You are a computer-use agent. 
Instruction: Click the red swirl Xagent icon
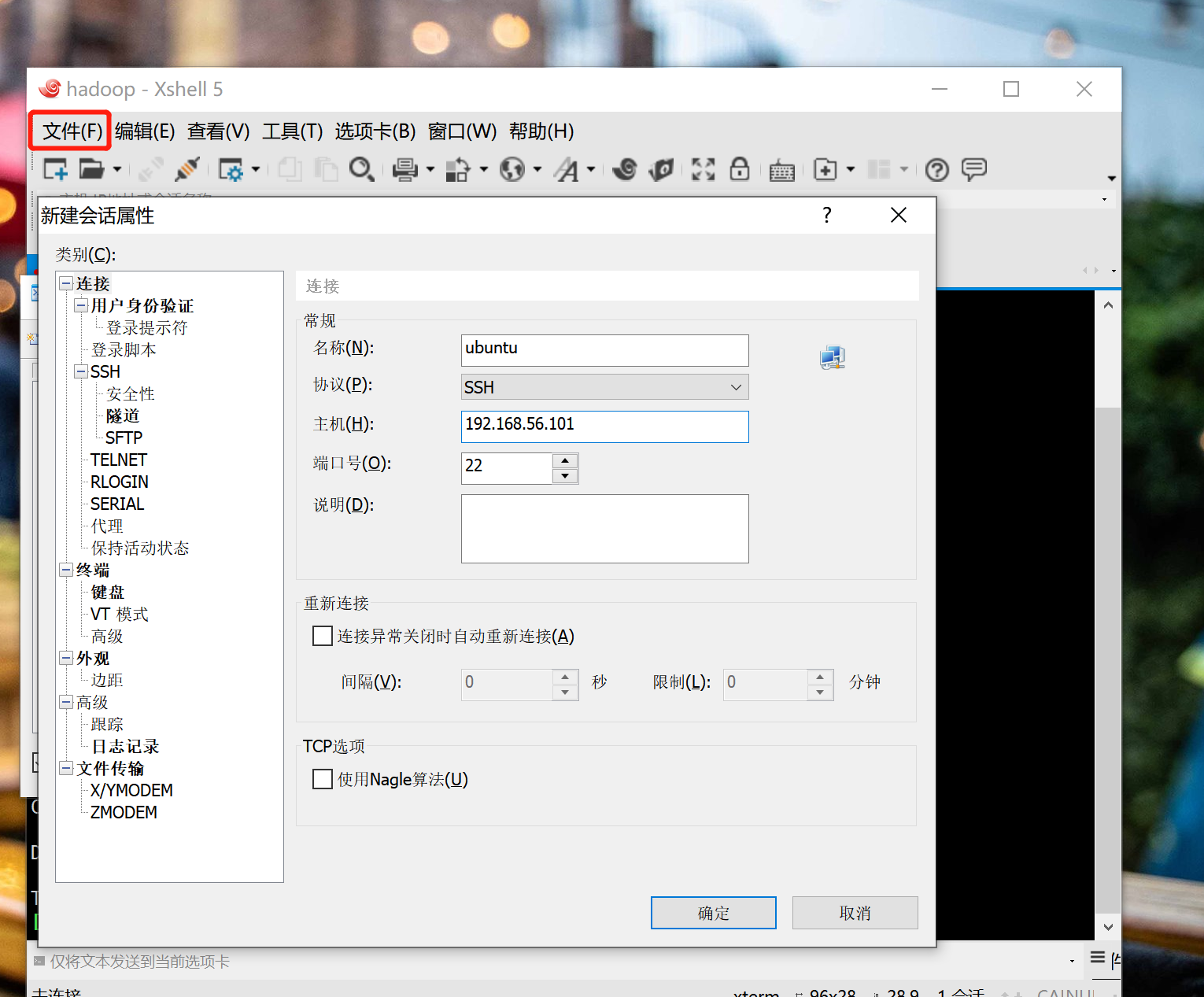click(x=625, y=169)
